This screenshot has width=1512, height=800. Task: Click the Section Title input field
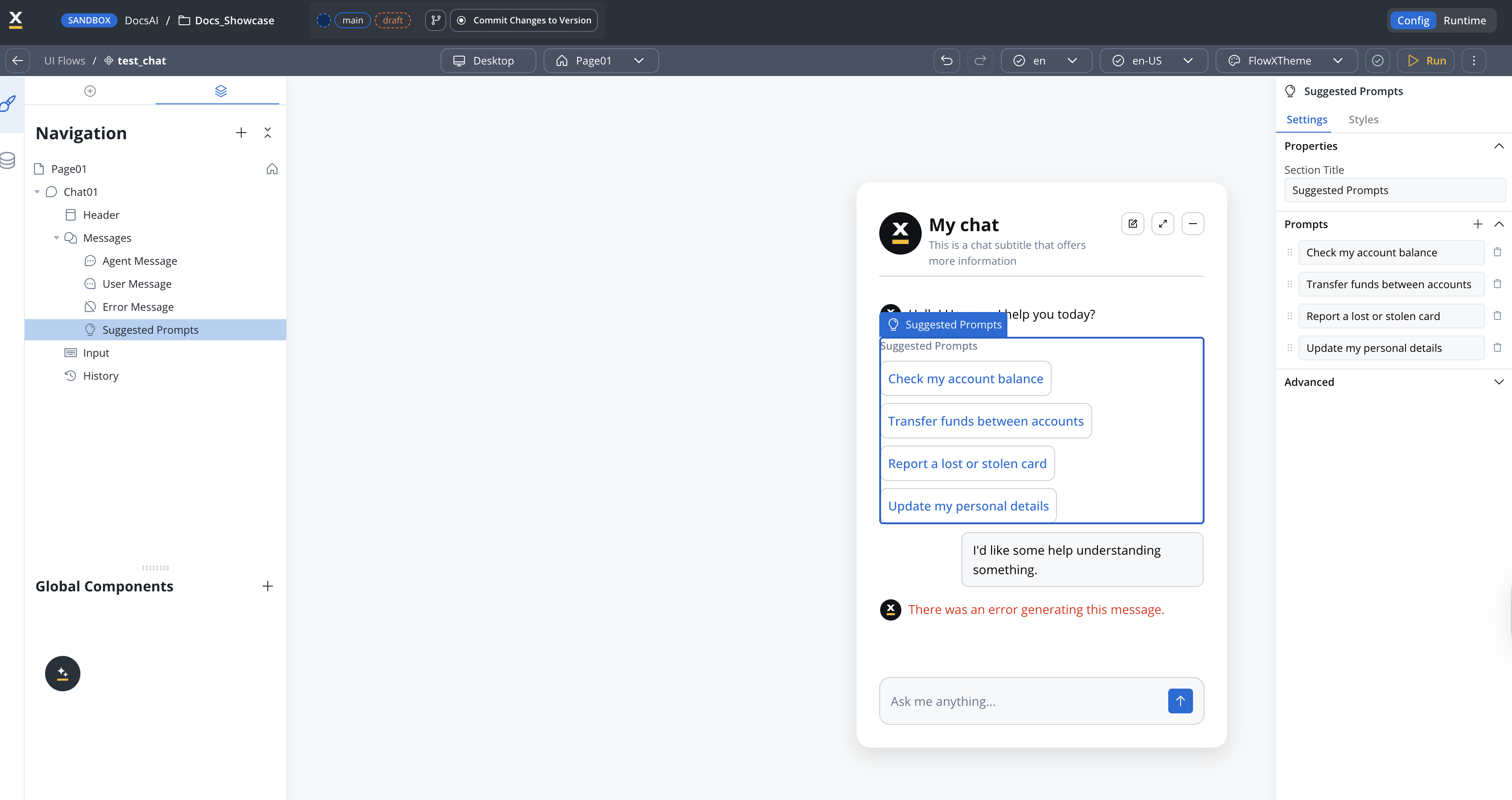tap(1394, 190)
